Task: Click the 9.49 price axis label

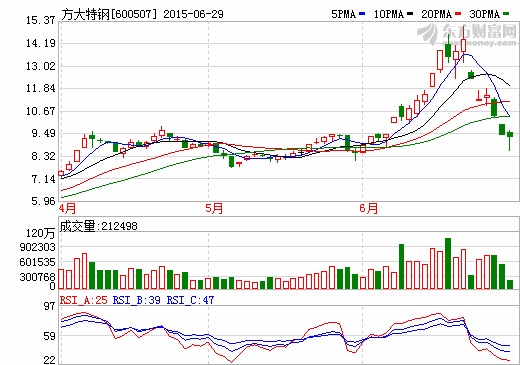Action: coord(43,134)
